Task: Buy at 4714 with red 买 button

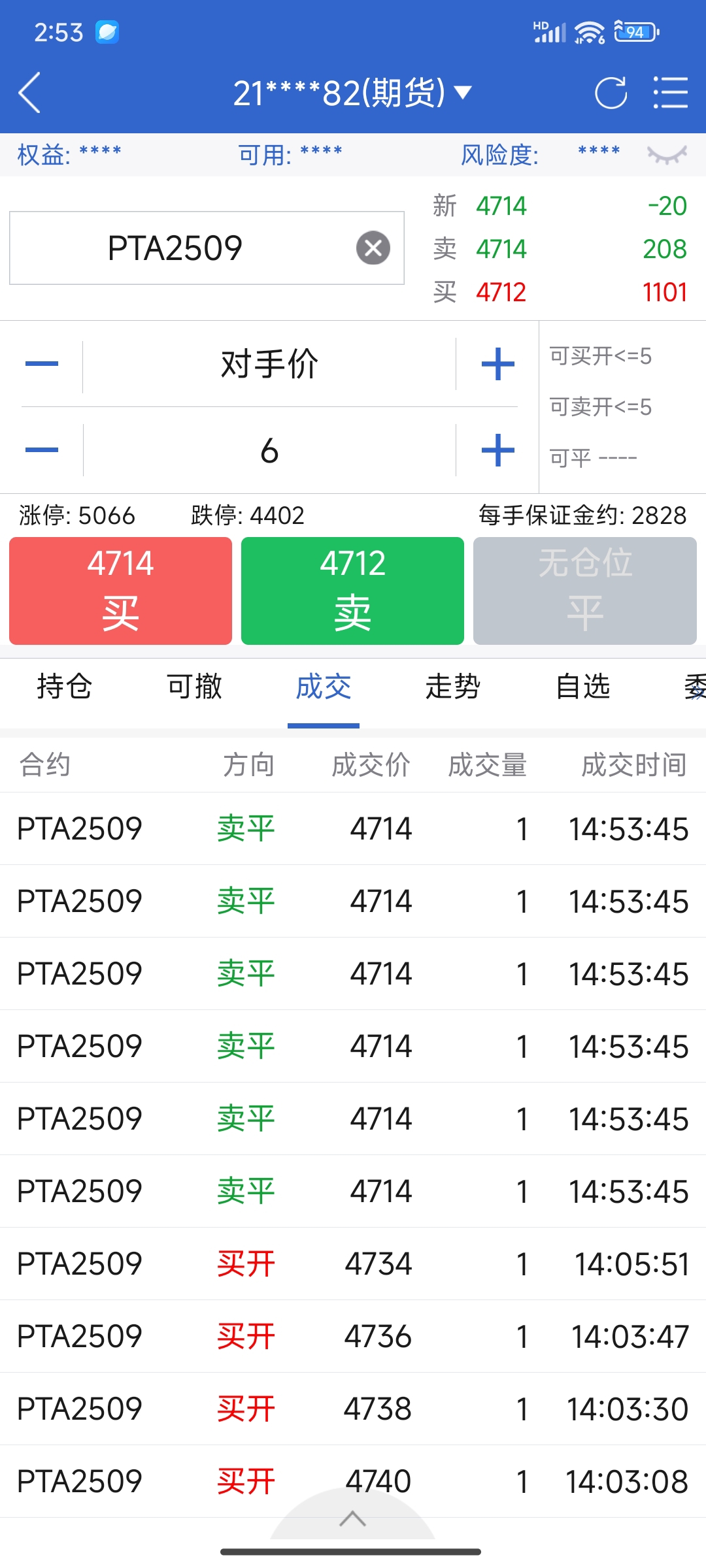Action: (x=120, y=591)
